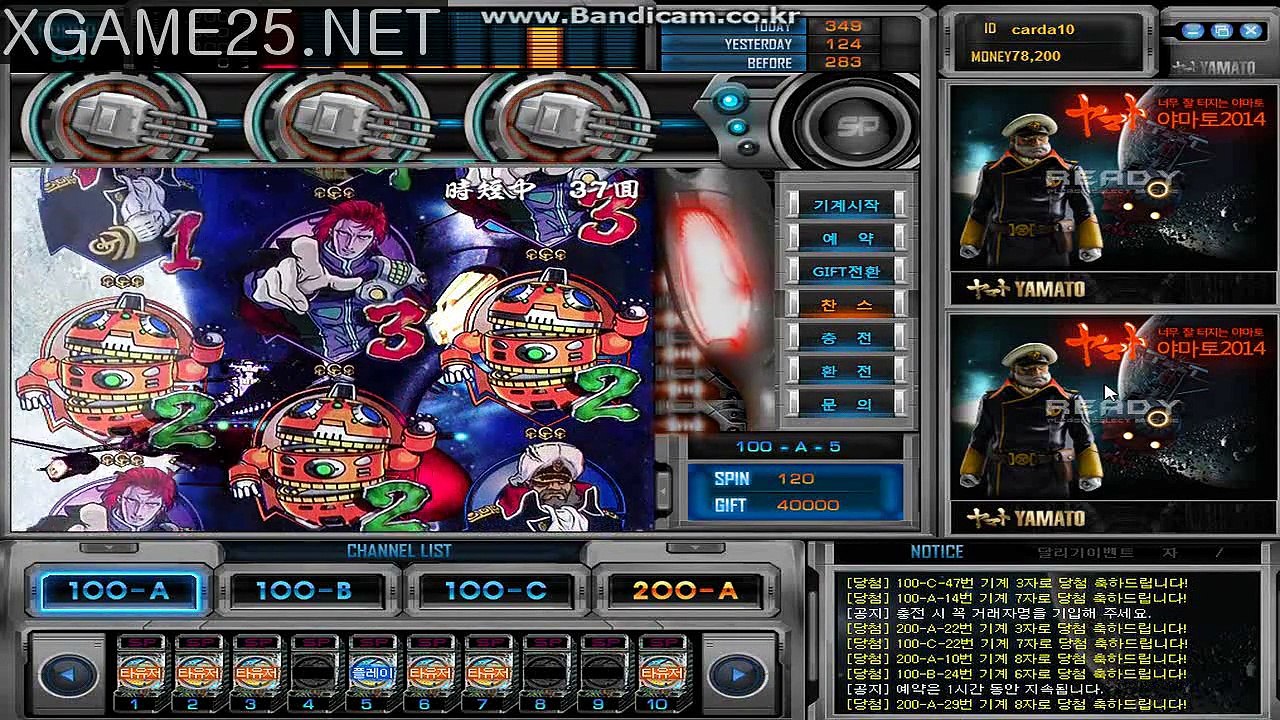The width and height of the screenshot is (1280, 720).
Task: Click the third cannon turret indicator
Action: (x=562, y=122)
